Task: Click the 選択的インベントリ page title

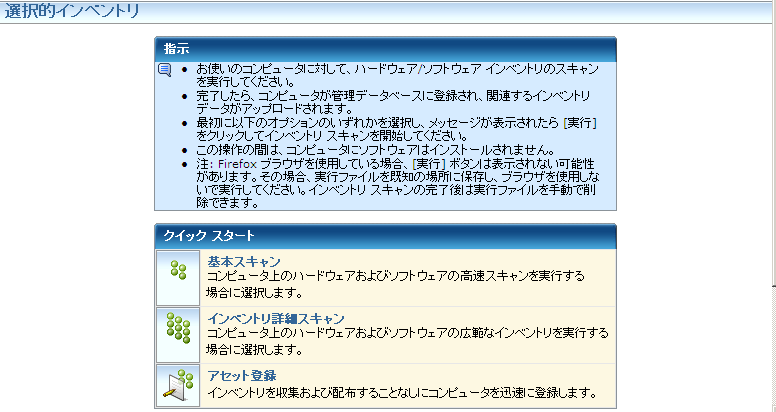Action: [72, 11]
